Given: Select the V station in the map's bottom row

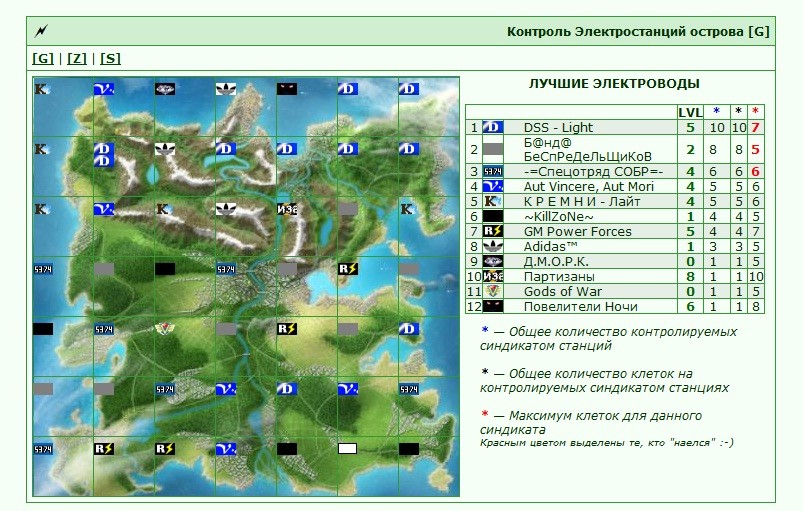Looking at the screenshot, I should 226,449.
